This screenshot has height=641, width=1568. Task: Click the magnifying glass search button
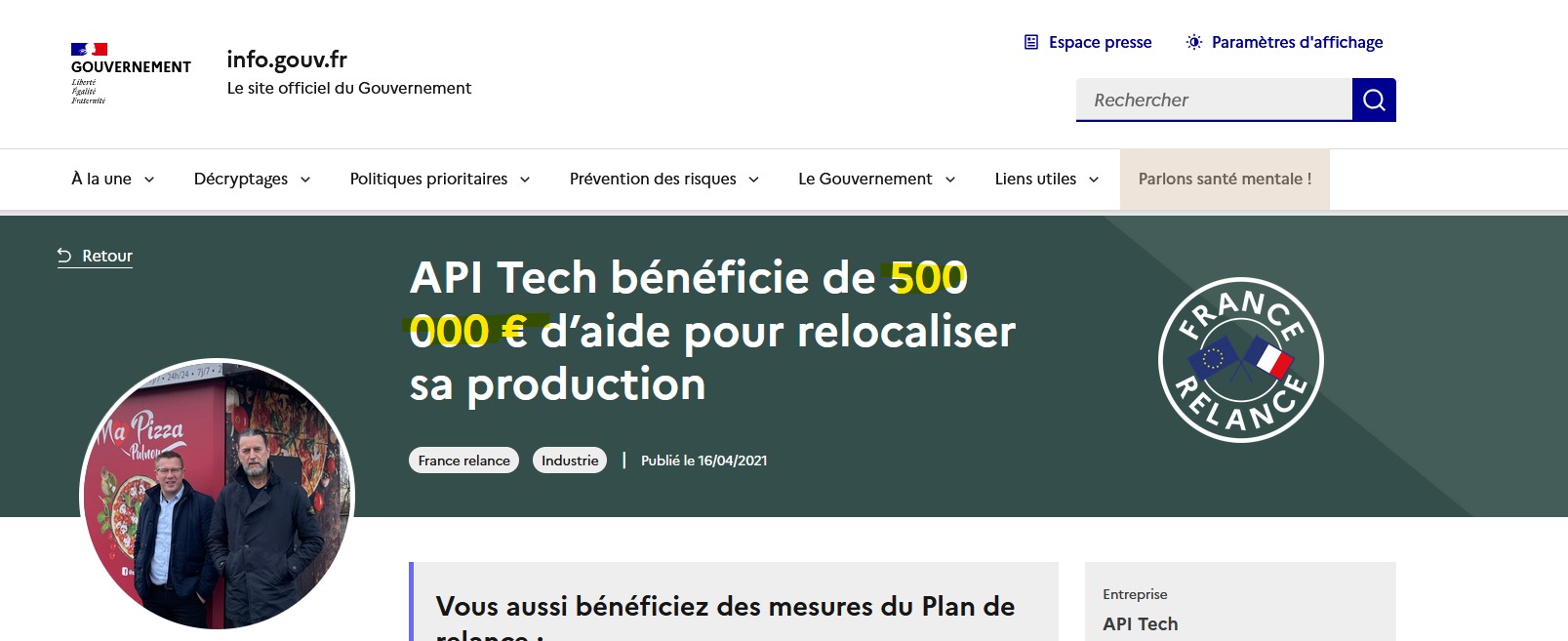pos(1374,100)
